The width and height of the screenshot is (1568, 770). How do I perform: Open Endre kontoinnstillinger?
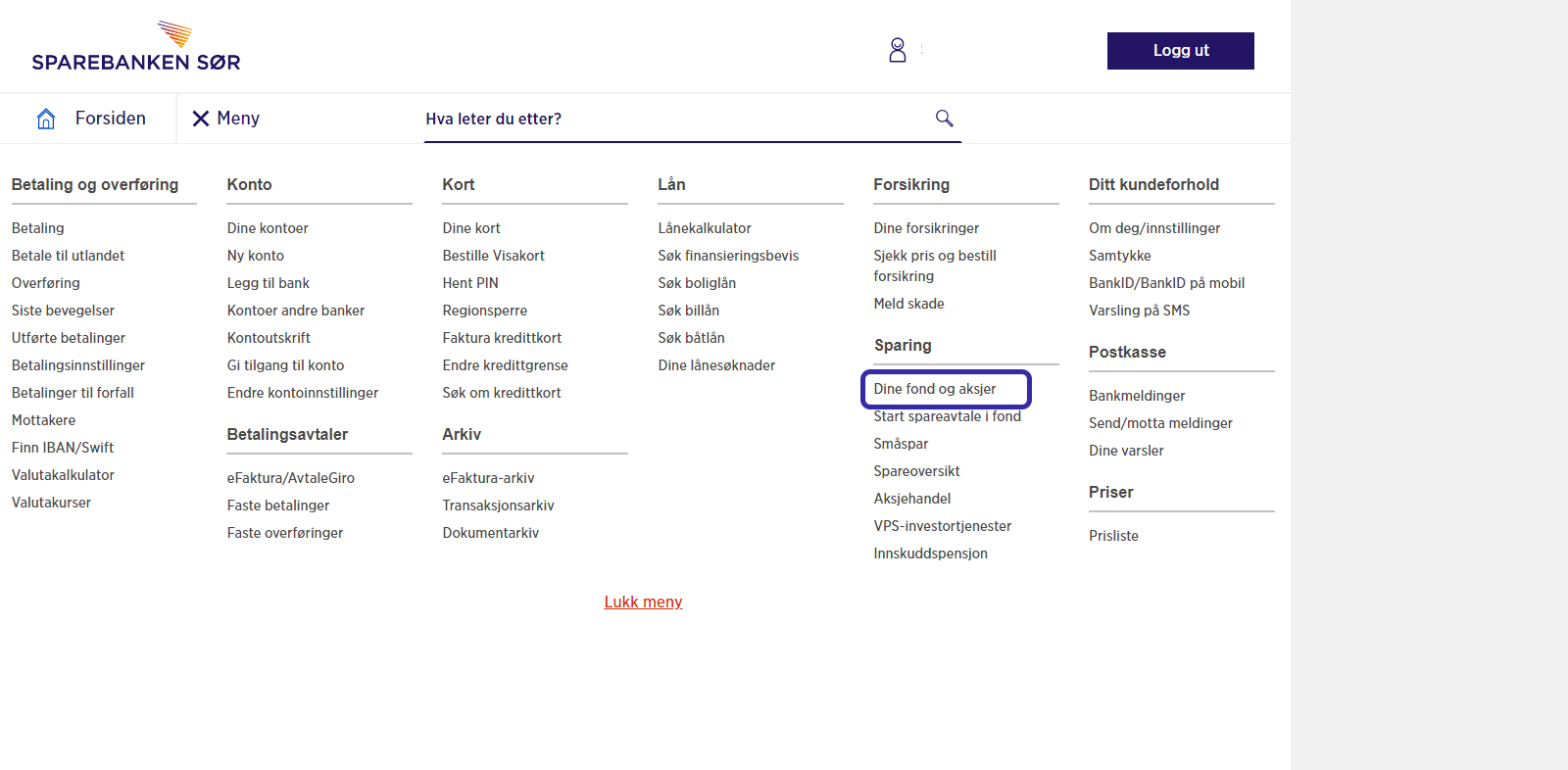(303, 393)
